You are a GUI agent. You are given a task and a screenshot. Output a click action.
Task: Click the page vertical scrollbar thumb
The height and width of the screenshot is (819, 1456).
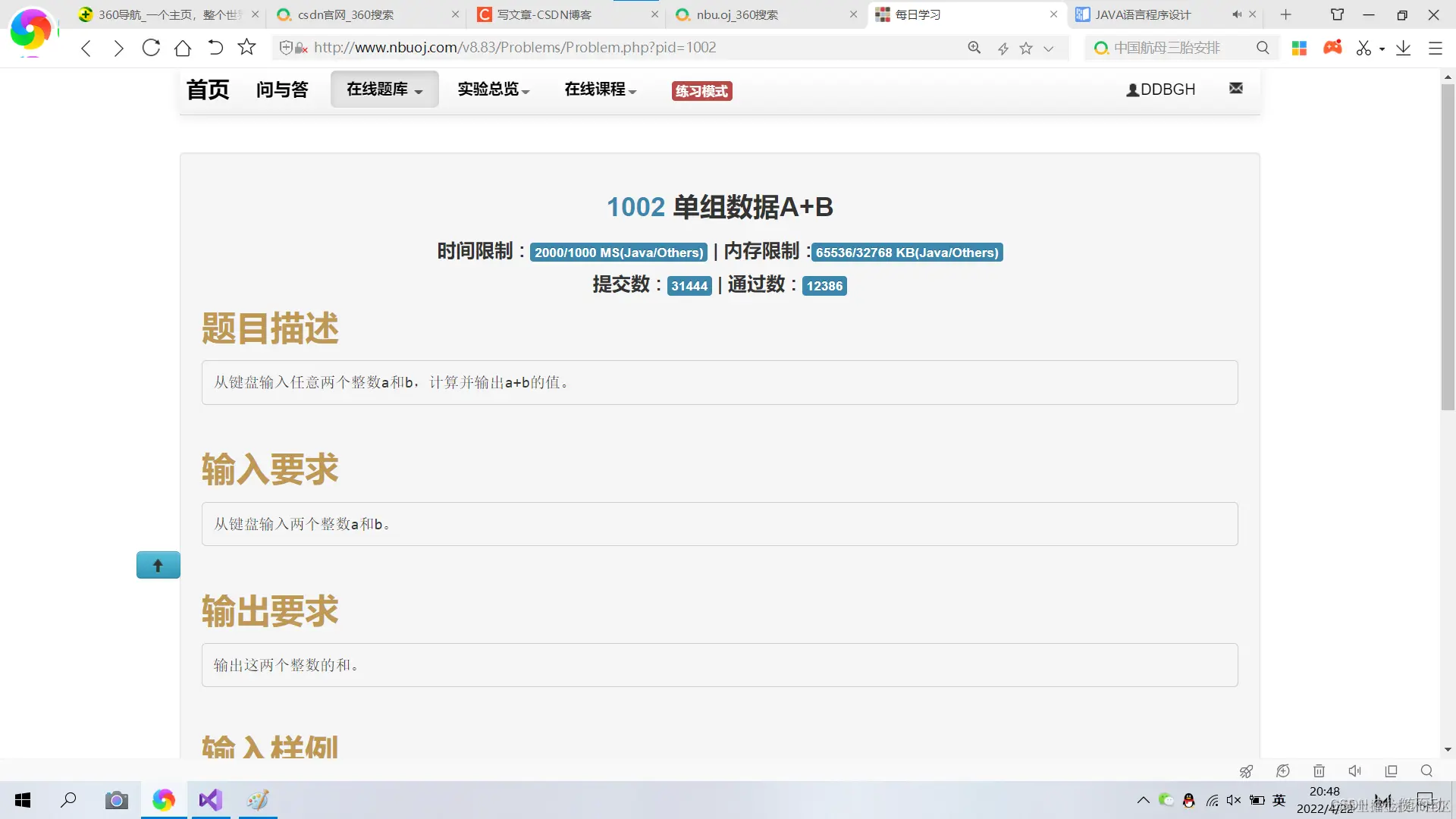point(1448,246)
